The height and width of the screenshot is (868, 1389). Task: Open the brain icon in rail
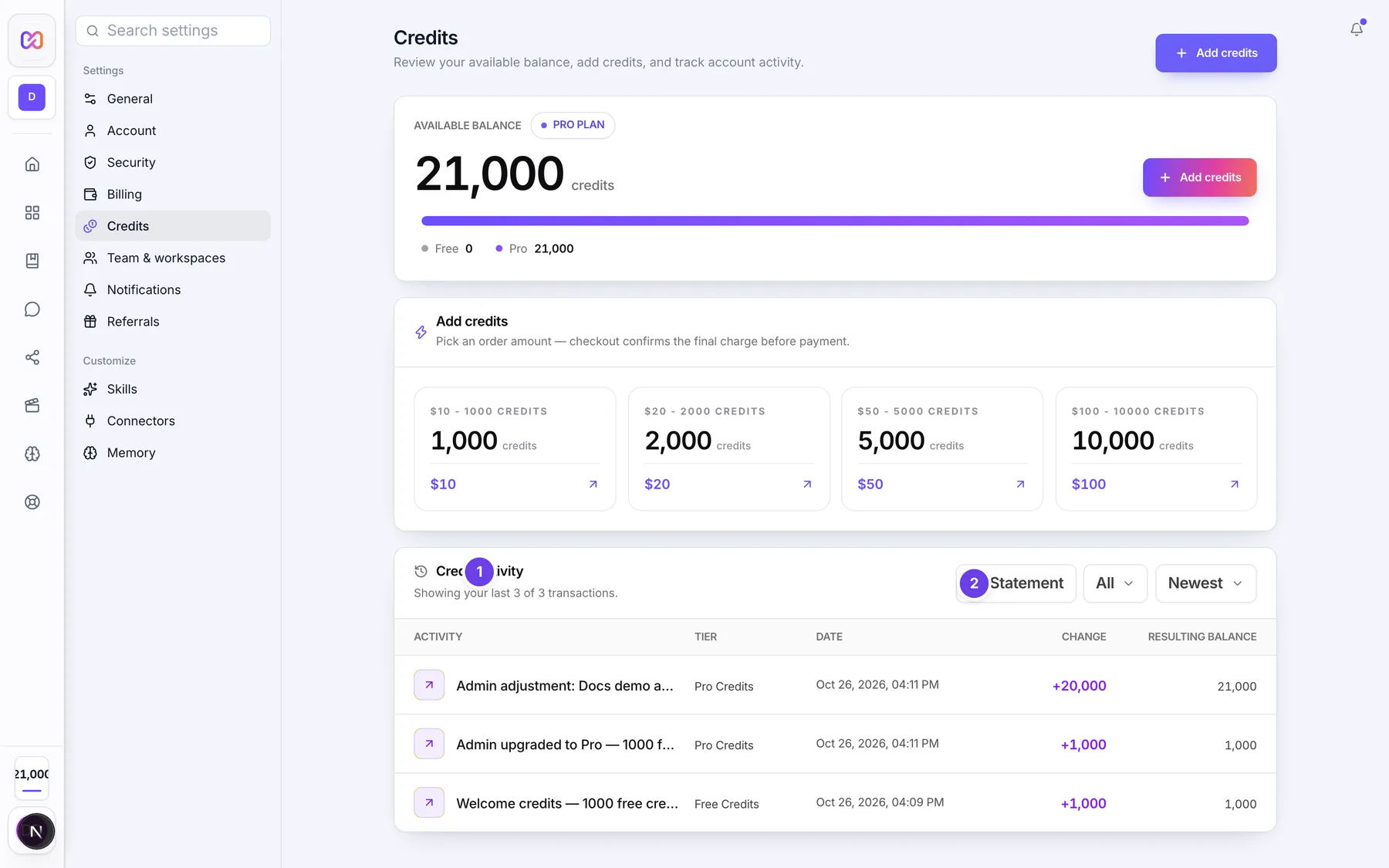click(x=32, y=454)
